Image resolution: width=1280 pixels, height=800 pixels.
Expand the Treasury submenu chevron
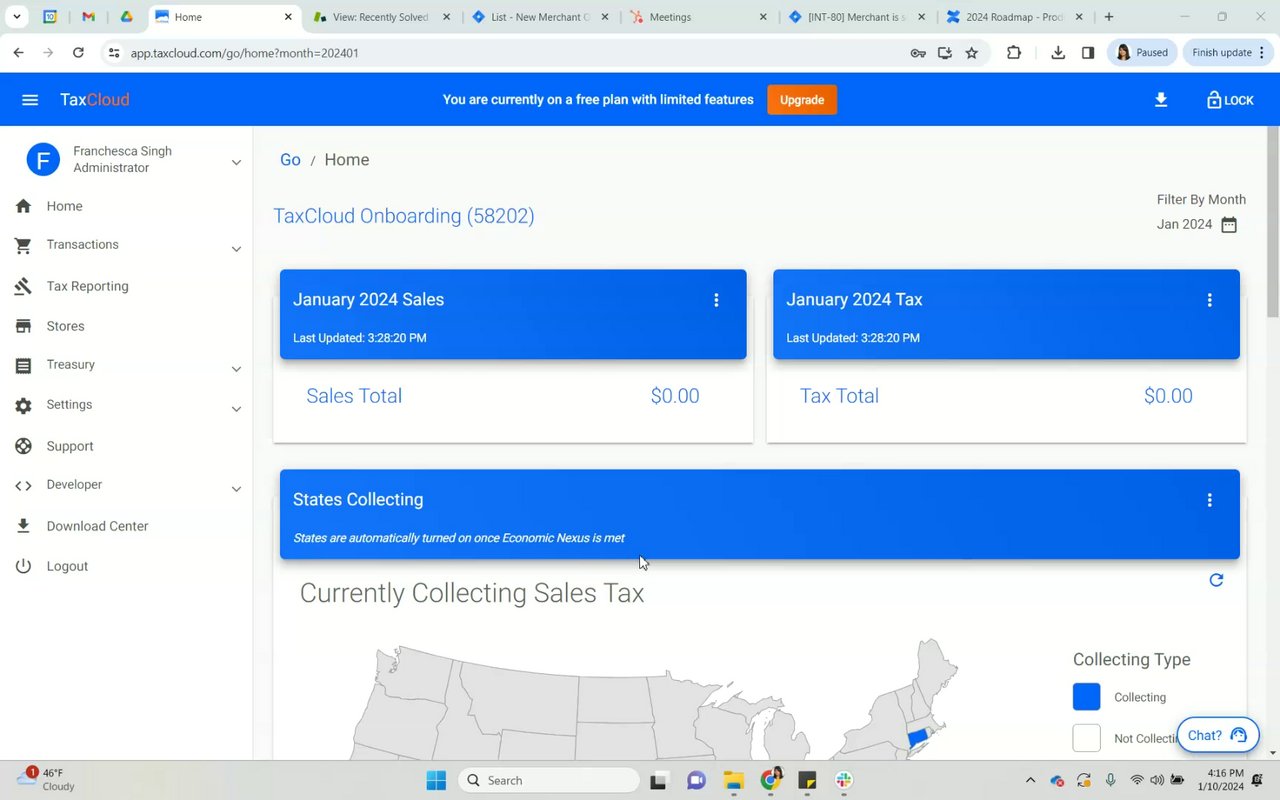[x=236, y=369]
